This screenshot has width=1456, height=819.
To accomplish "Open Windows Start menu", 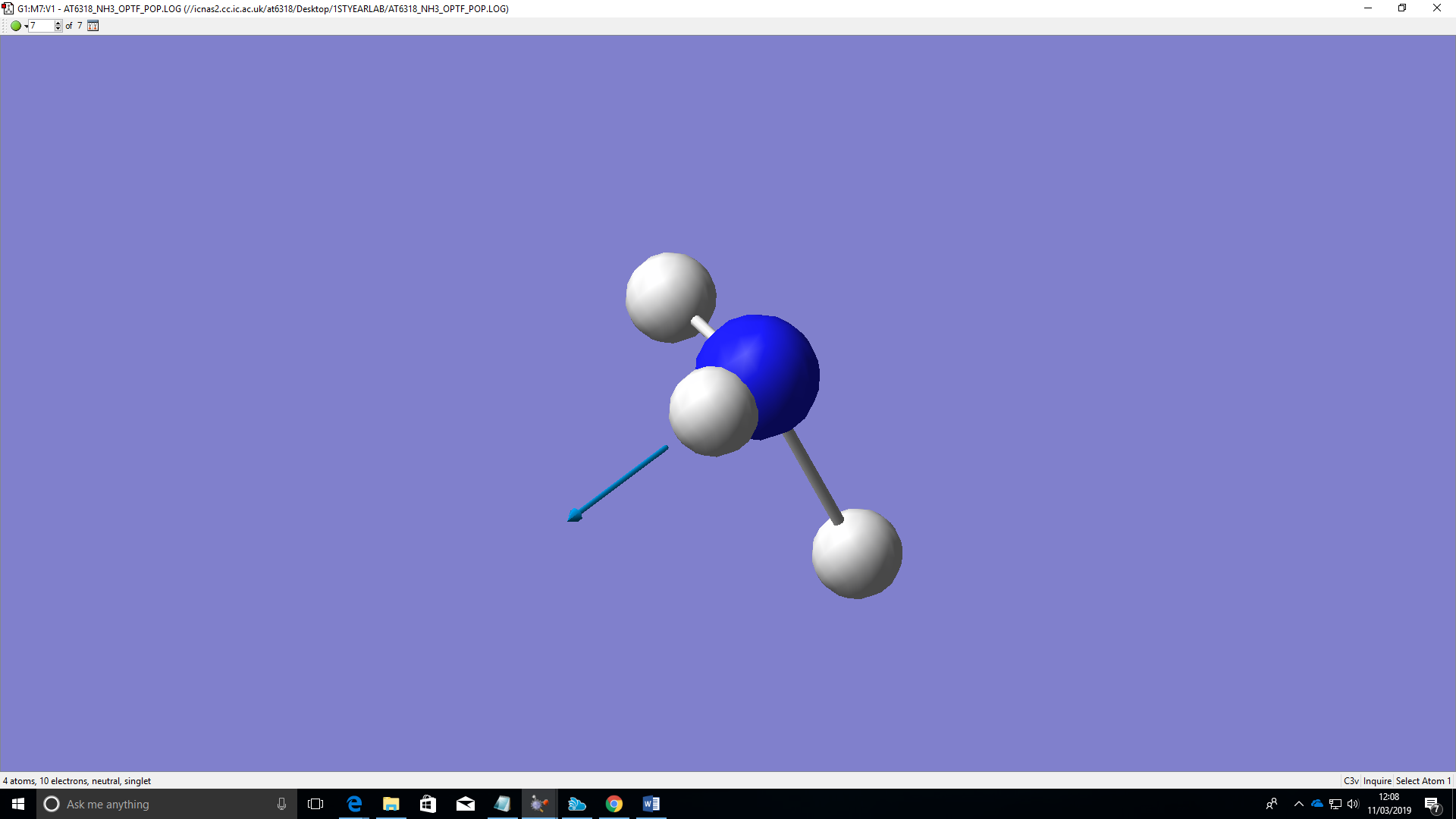I will tap(18, 804).
